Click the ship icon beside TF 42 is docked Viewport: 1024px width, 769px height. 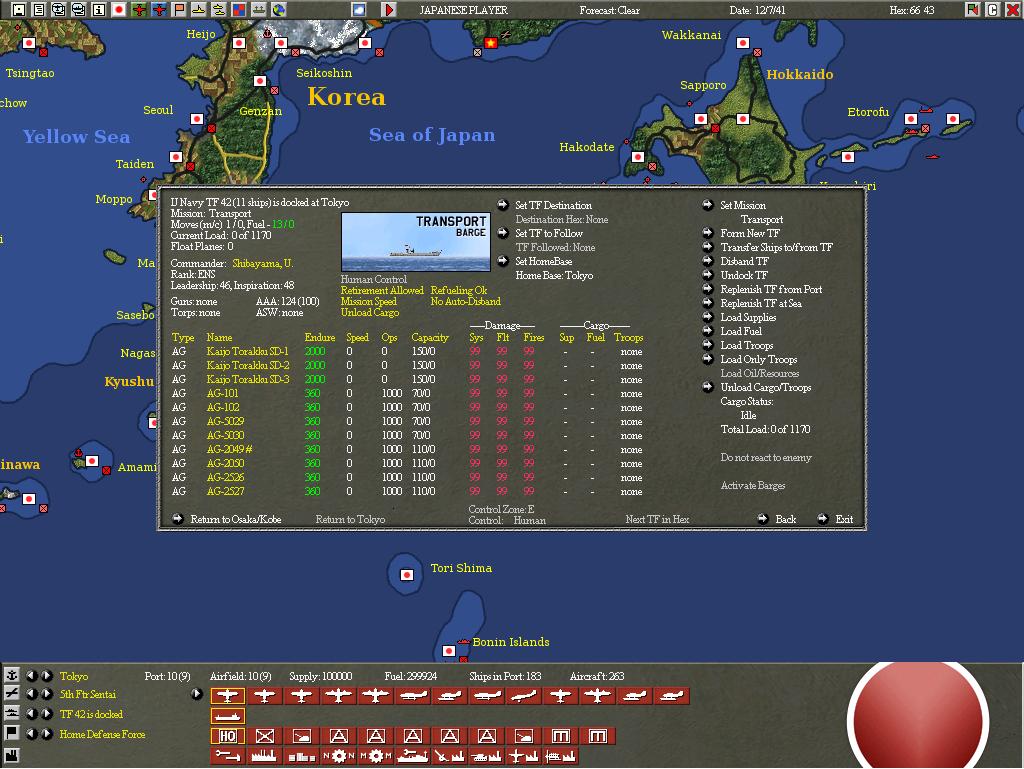tap(12, 714)
